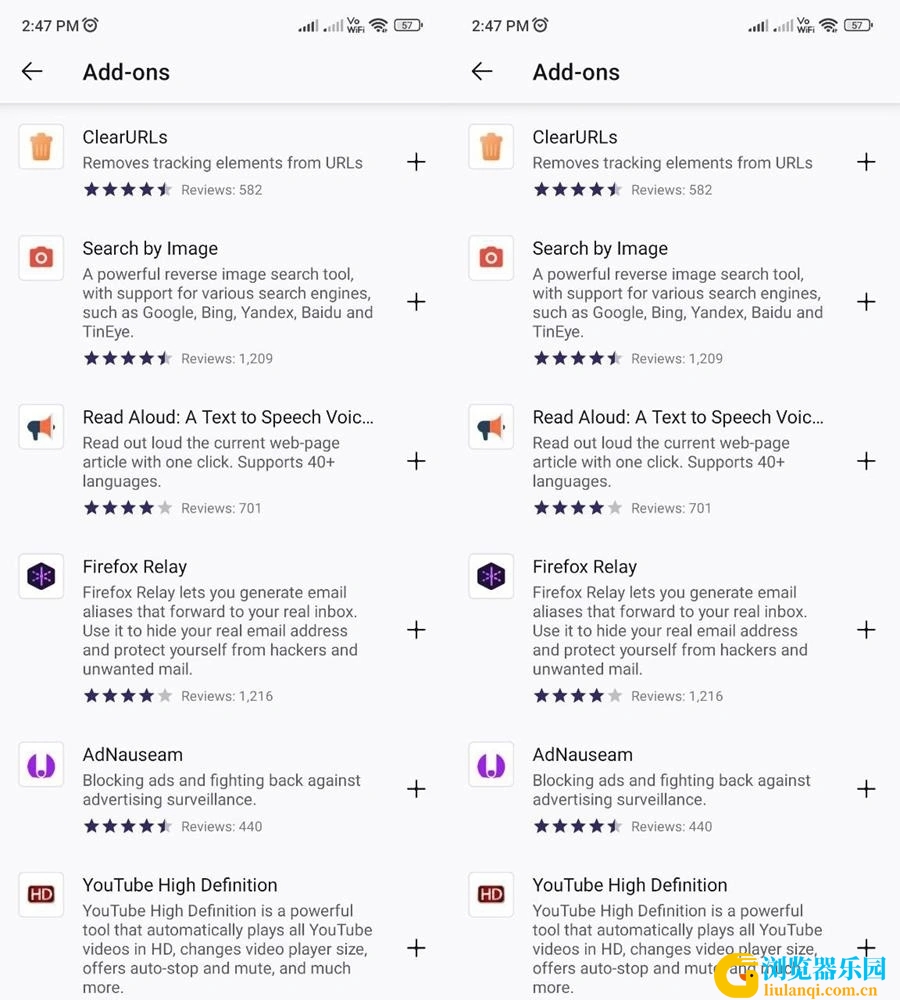View Search by Image Reviews 1,209, right screenshot
900x1000 pixels.
(677, 358)
